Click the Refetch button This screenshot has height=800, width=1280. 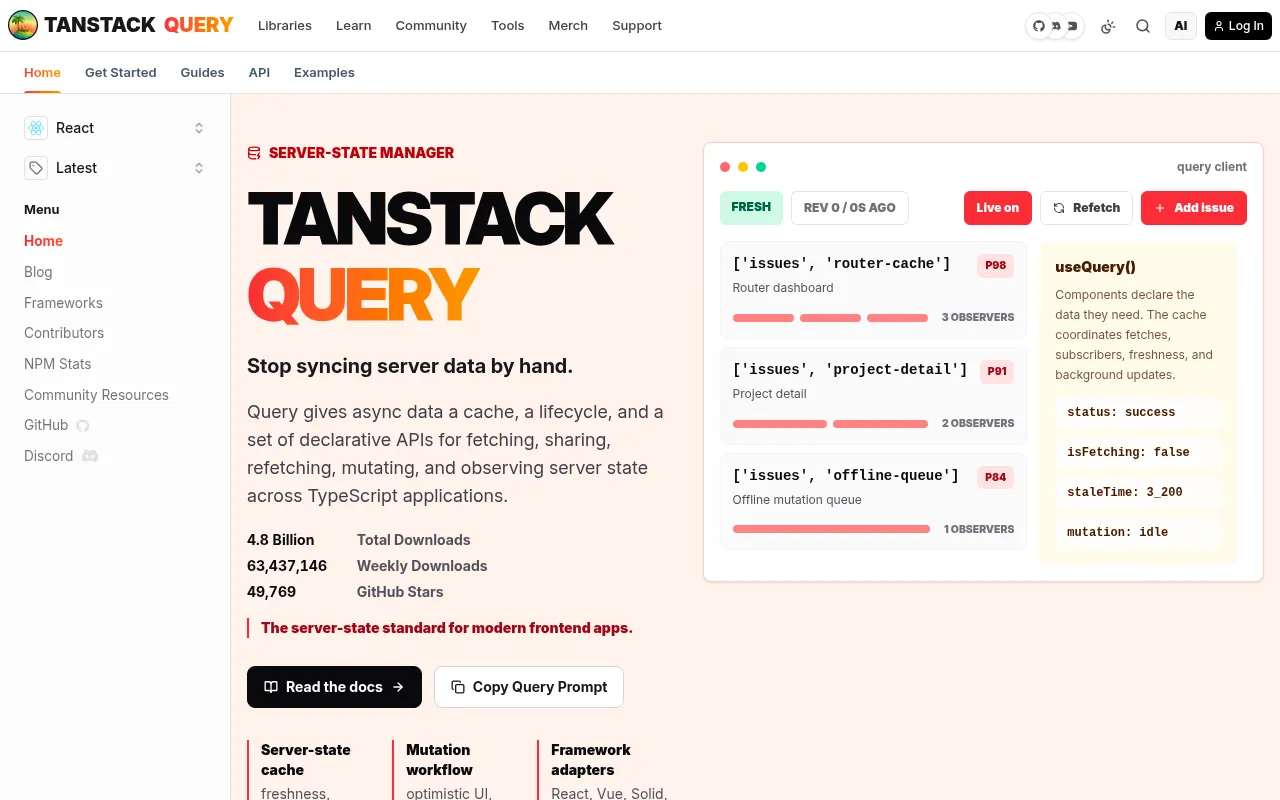tap(1086, 208)
